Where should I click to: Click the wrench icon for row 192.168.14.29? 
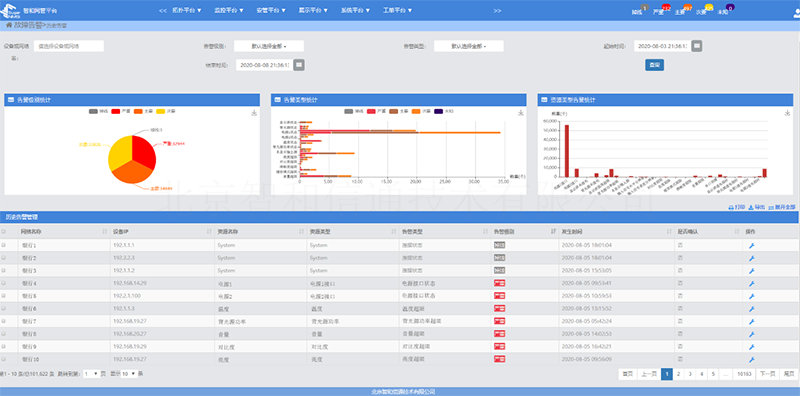pyautogui.click(x=751, y=284)
